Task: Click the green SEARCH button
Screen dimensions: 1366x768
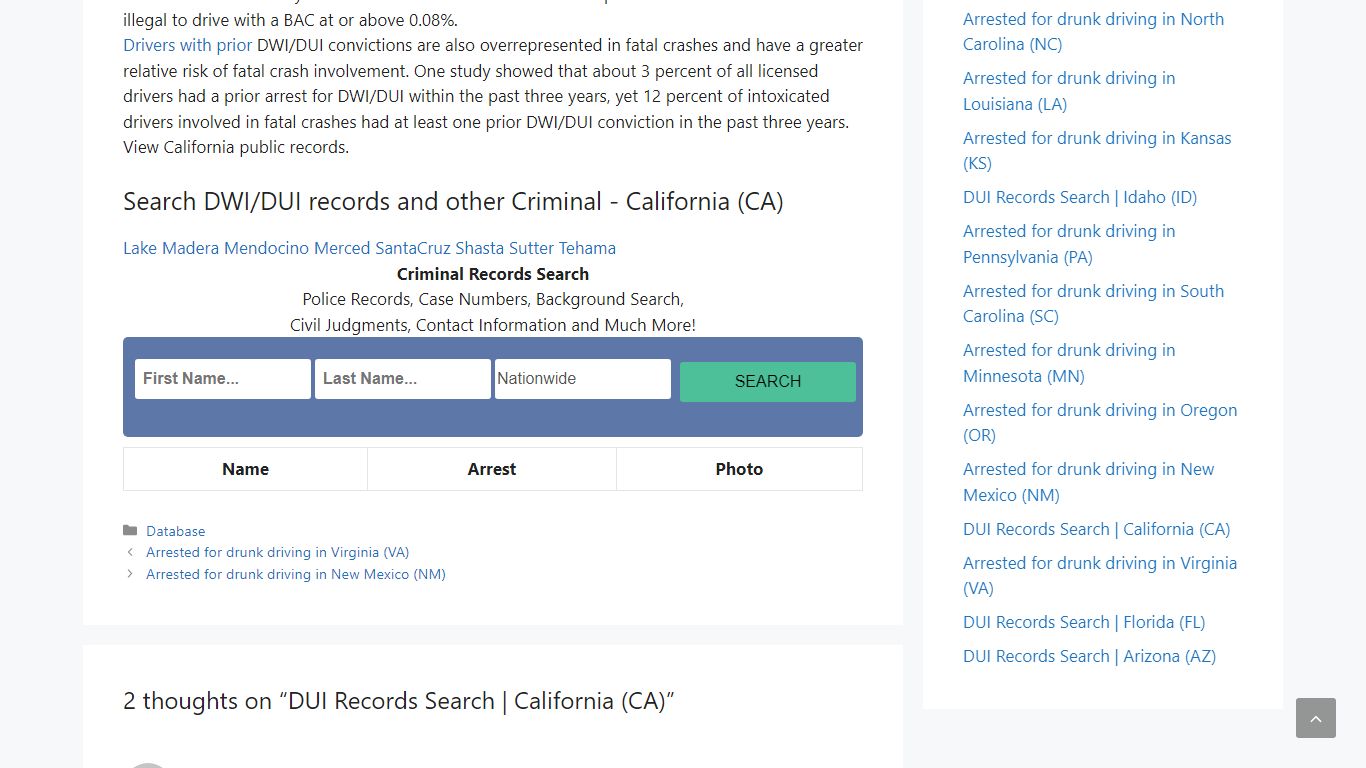Action: click(x=768, y=381)
